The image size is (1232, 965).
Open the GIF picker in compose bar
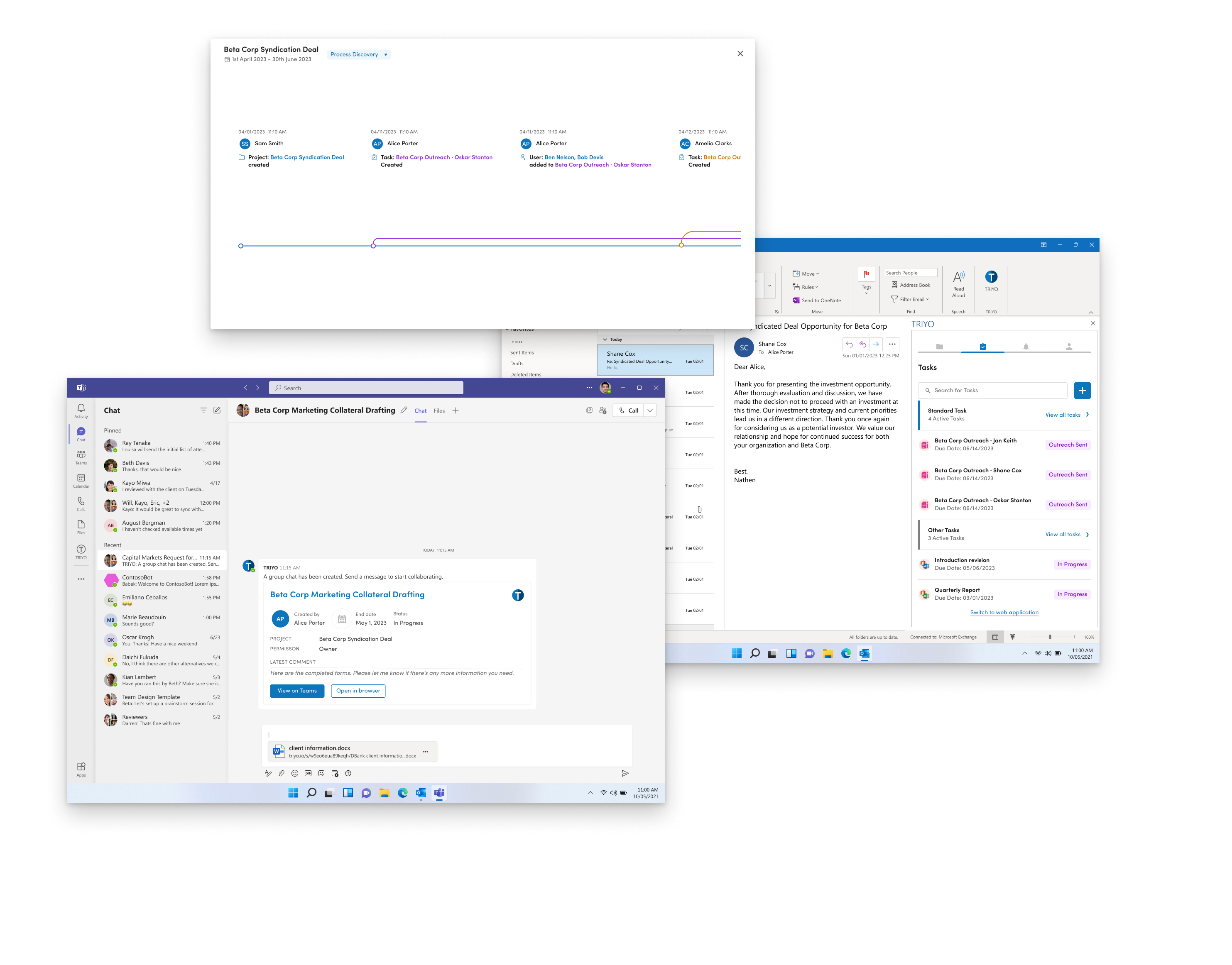308,773
